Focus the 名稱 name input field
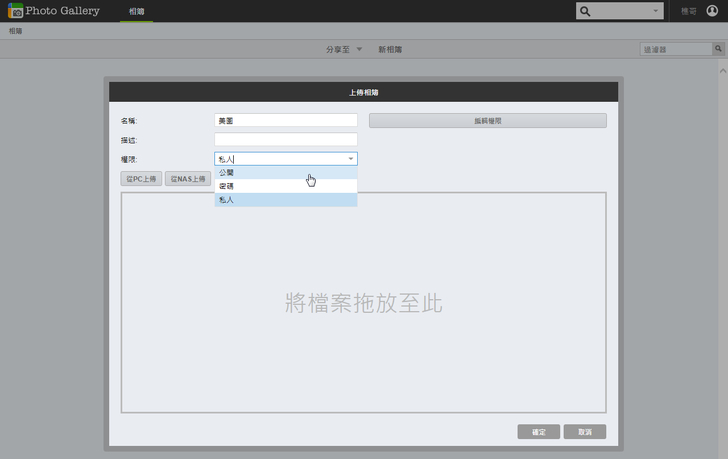 point(286,120)
